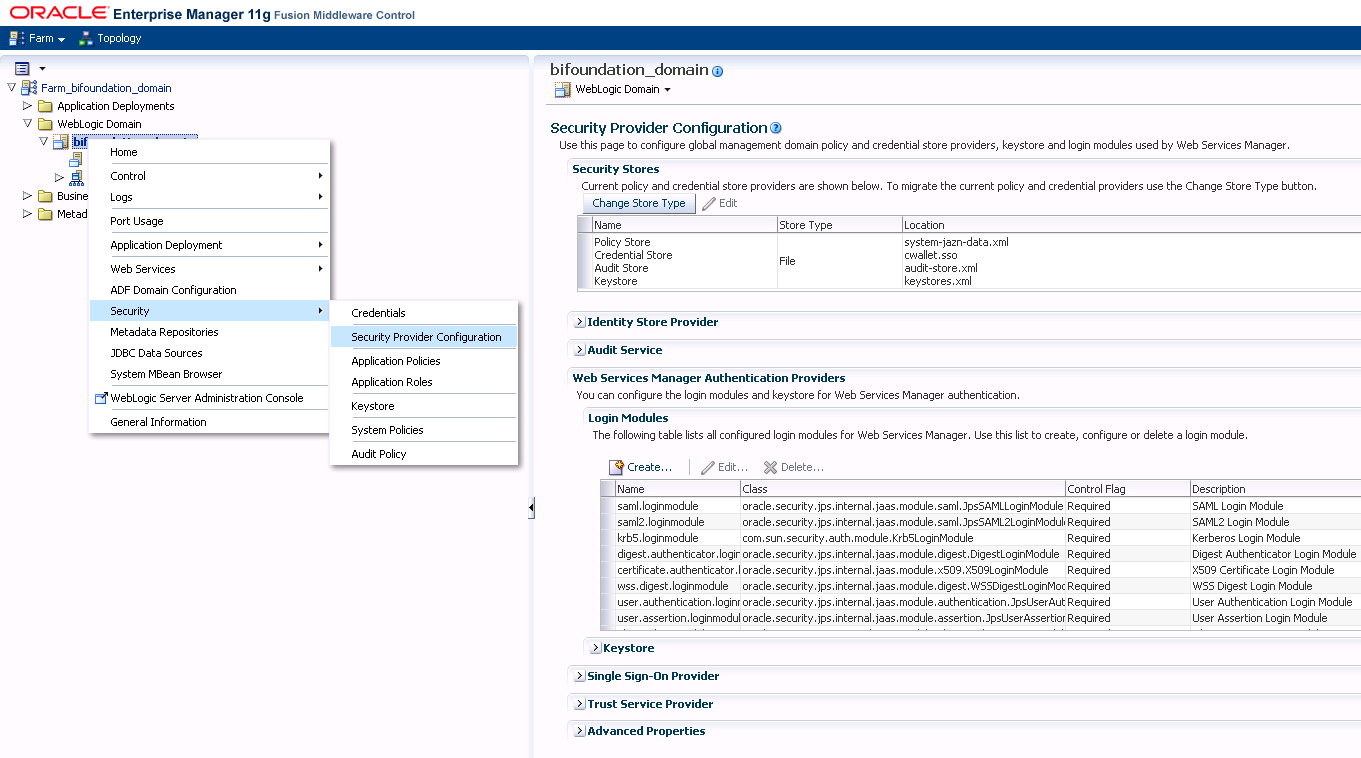The image size is (1361, 758).
Task: Click the Change Store Type button
Action: 638,203
